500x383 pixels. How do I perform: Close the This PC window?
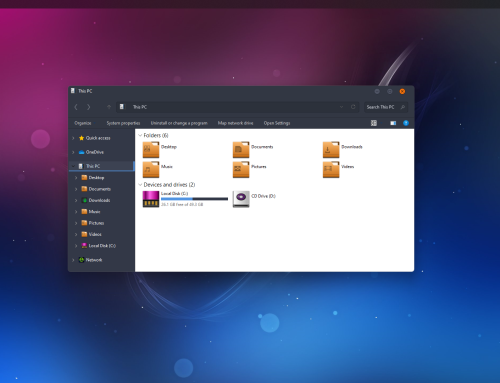pos(402,91)
